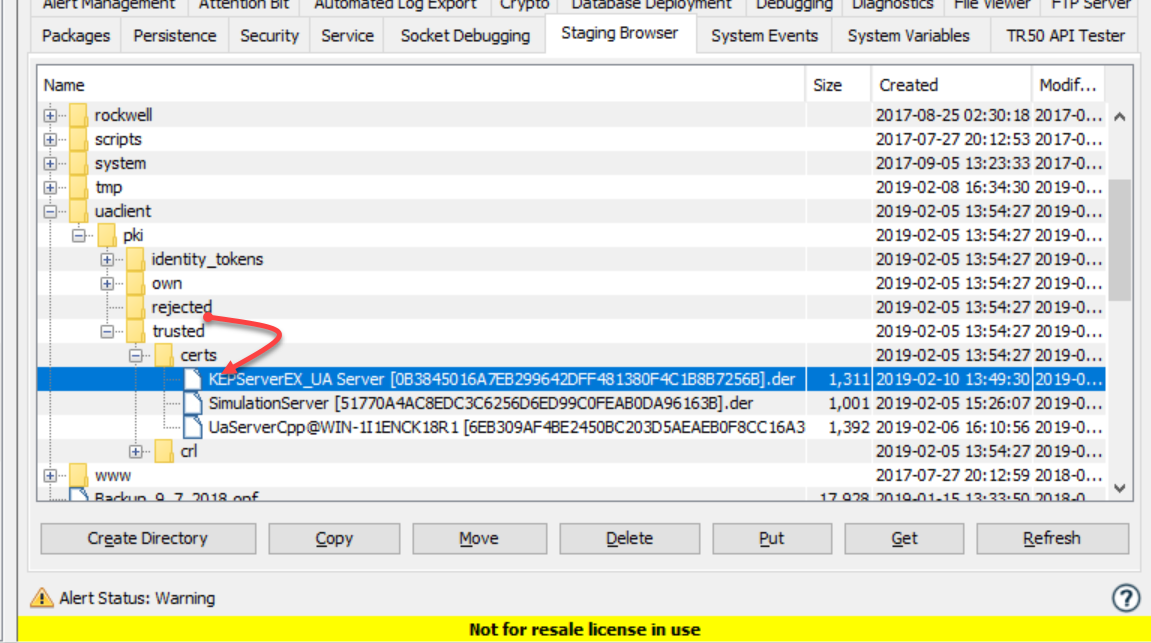1151x643 pixels.
Task: Click the KEPServerEX_UA Server file icon
Action: coord(193,379)
